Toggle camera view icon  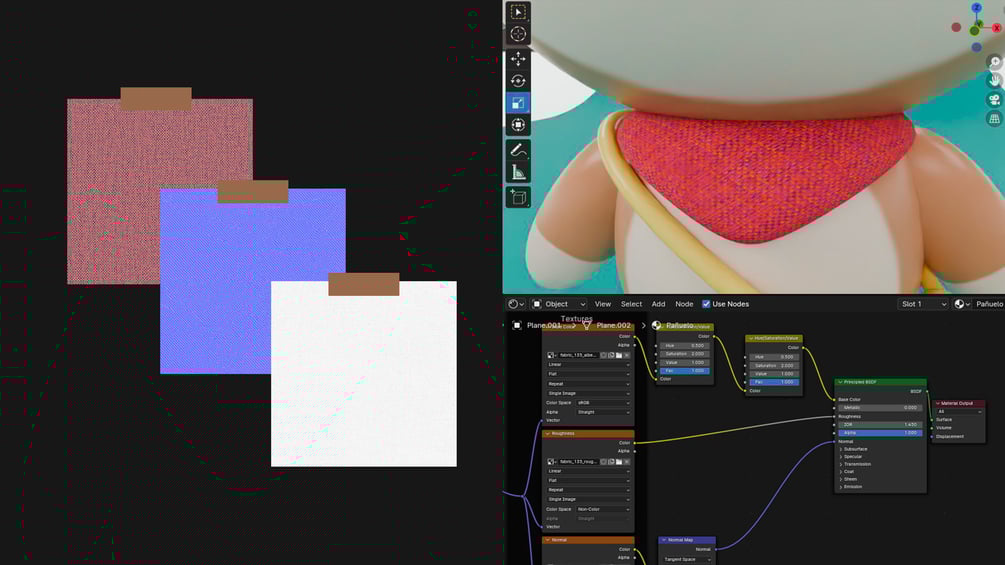995,99
